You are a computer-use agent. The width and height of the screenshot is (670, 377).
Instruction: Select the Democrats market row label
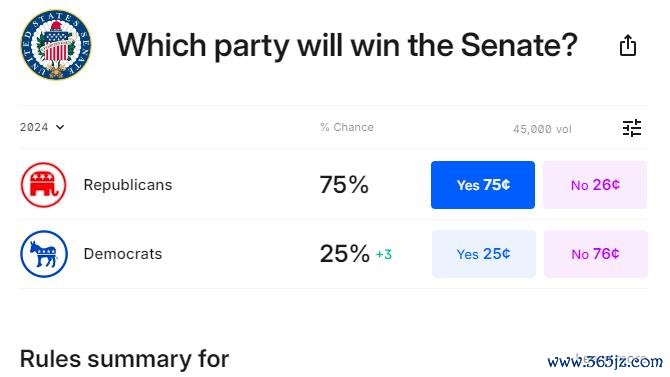coord(123,254)
